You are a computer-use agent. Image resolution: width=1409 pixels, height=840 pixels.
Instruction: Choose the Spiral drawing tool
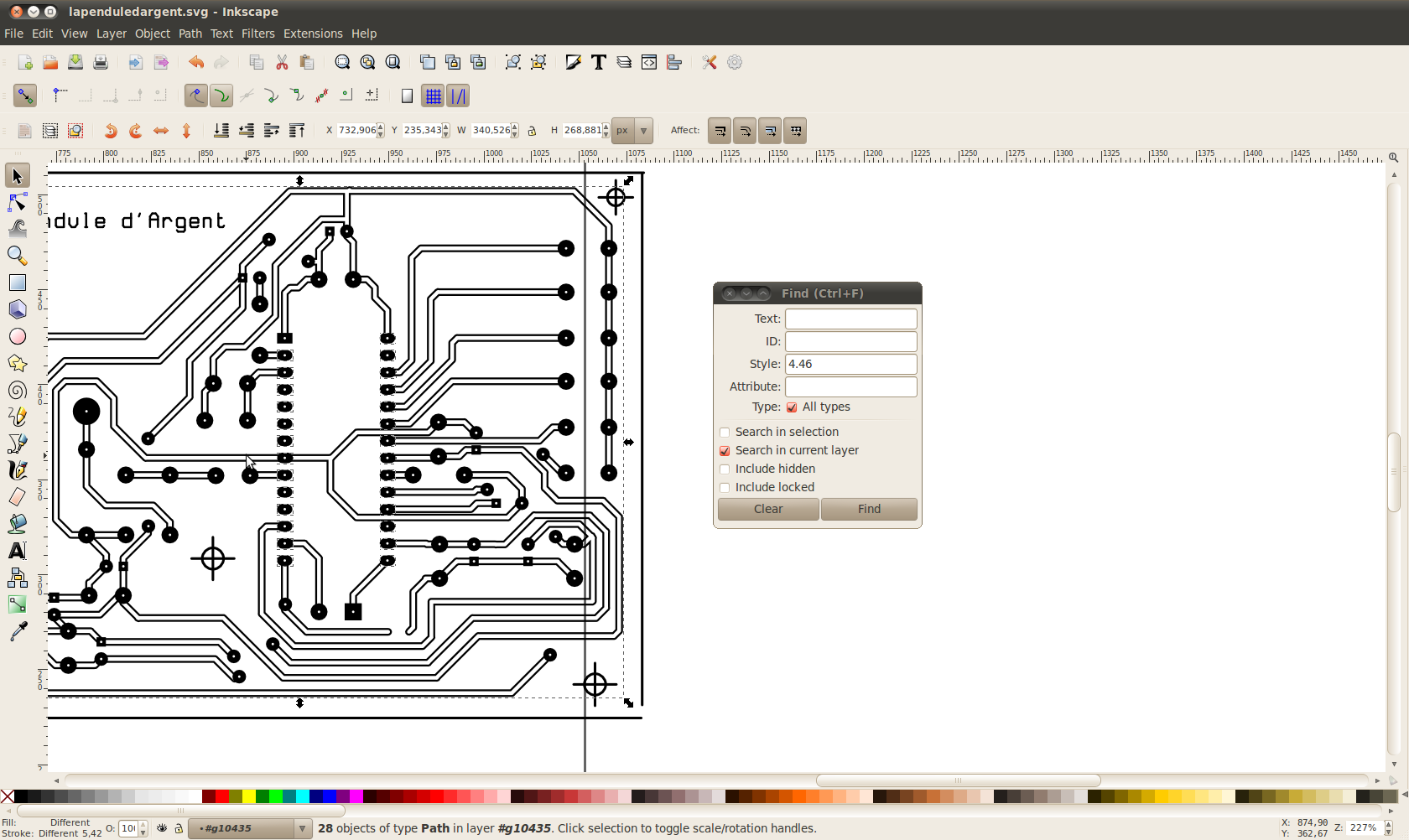point(17,391)
